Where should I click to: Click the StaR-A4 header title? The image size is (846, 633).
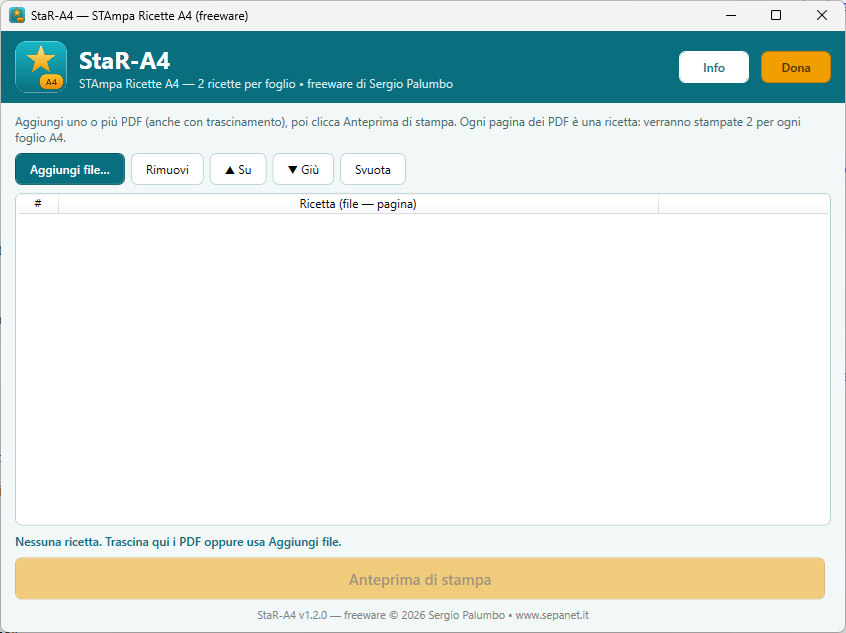pos(125,60)
